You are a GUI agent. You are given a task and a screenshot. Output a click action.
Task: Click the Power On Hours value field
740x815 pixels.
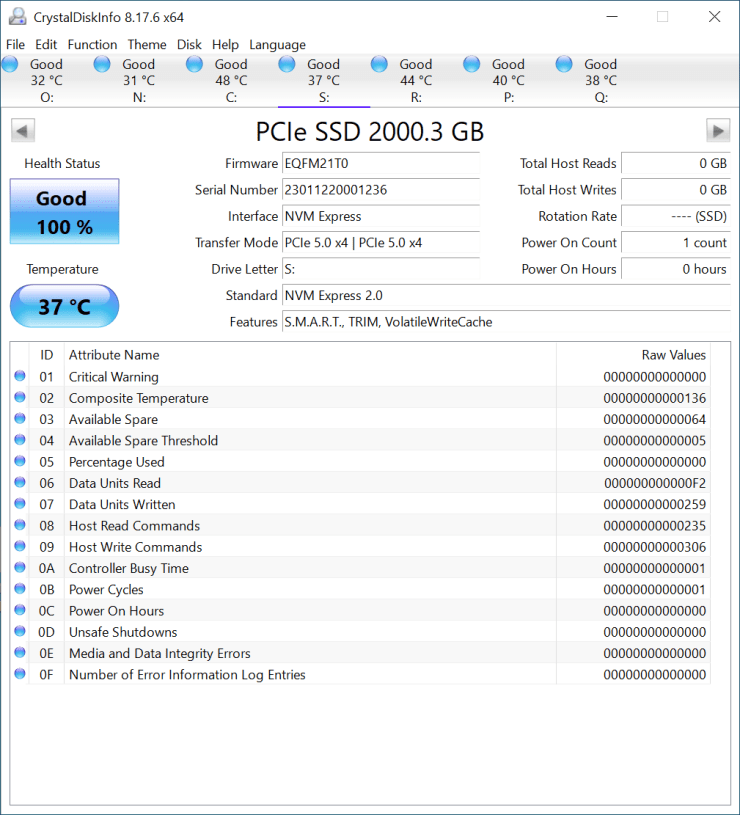676,269
